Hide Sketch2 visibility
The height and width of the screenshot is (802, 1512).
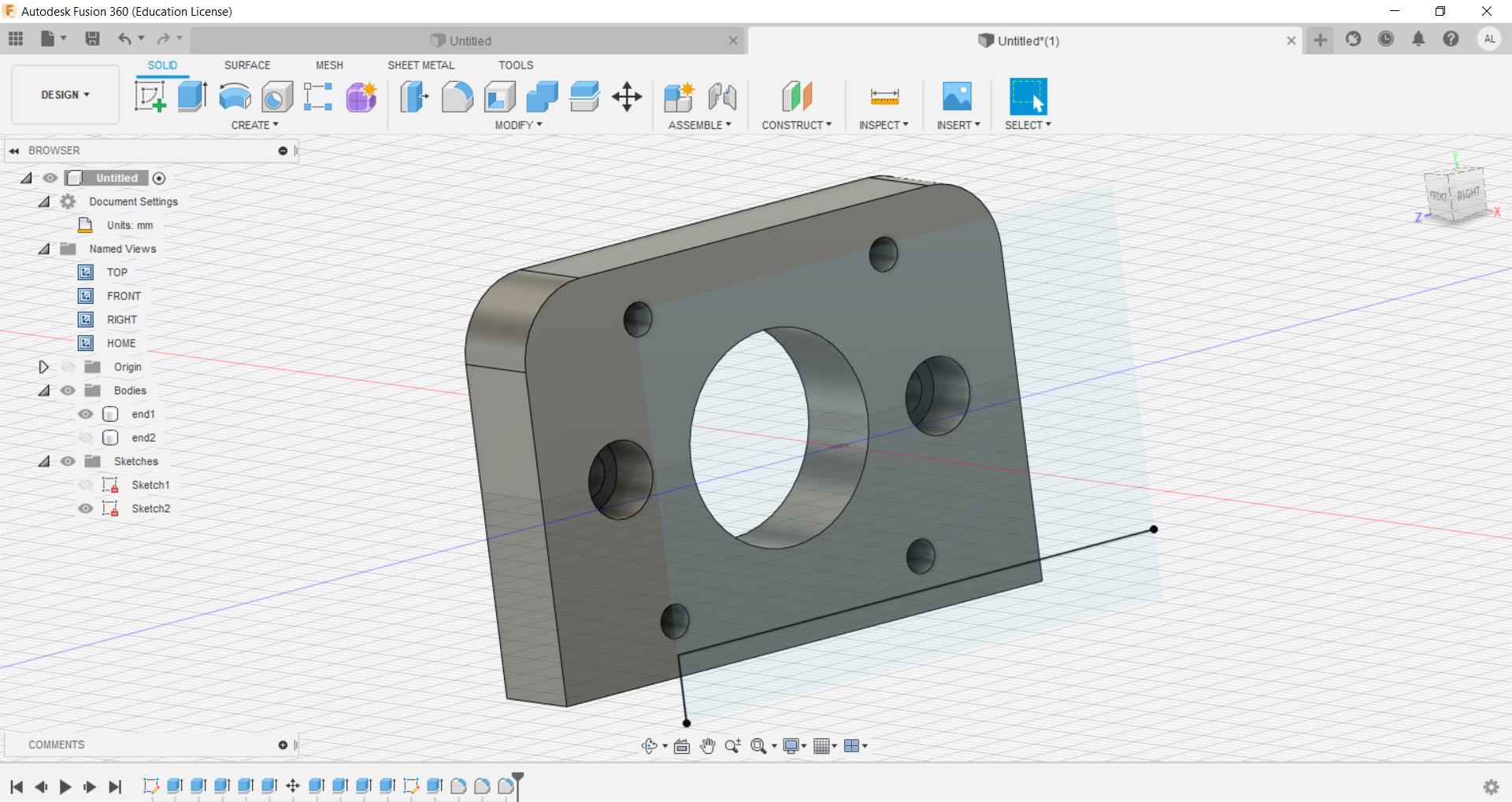[x=86, y=508]
